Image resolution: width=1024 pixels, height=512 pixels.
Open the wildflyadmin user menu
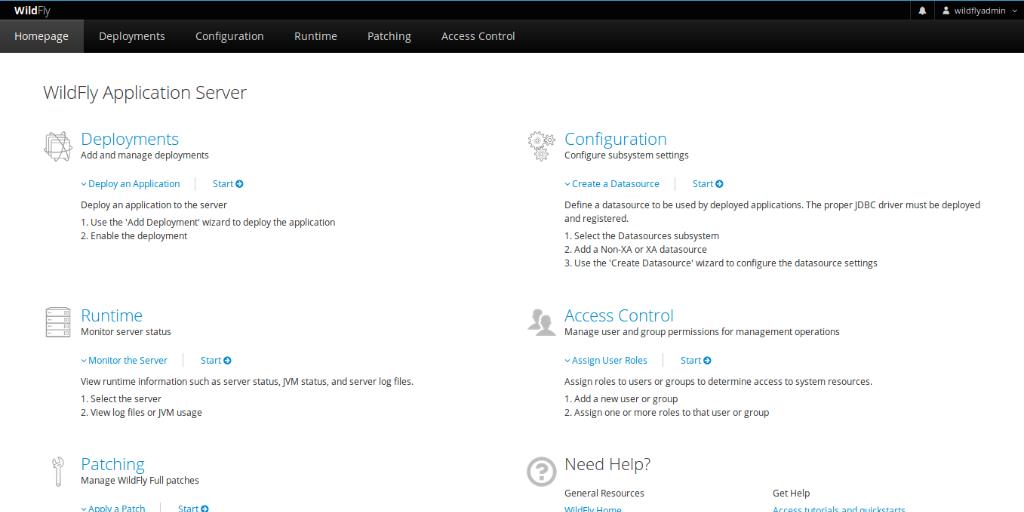coord(979,10)
